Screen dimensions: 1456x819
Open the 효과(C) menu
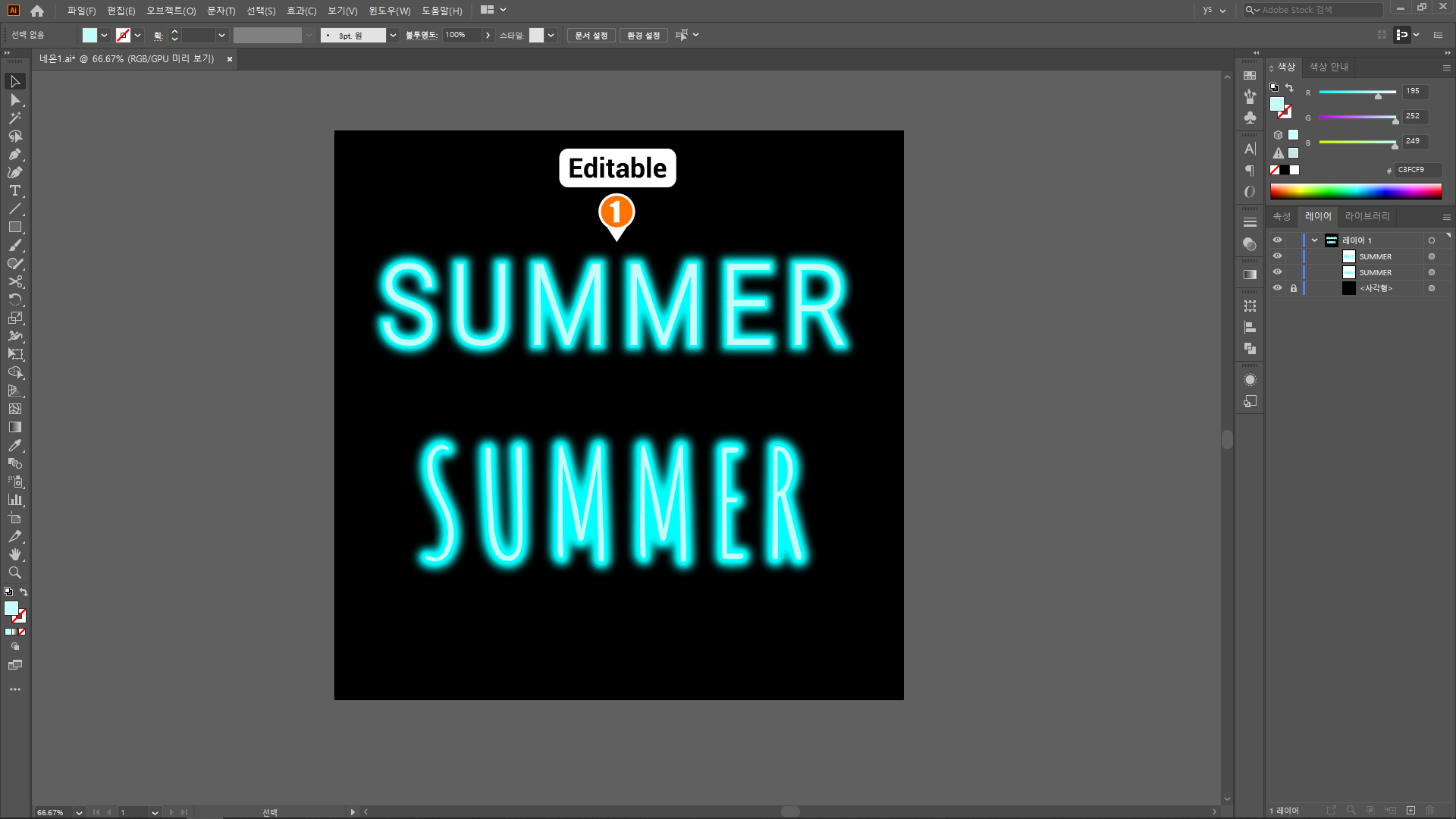point(301,11)
